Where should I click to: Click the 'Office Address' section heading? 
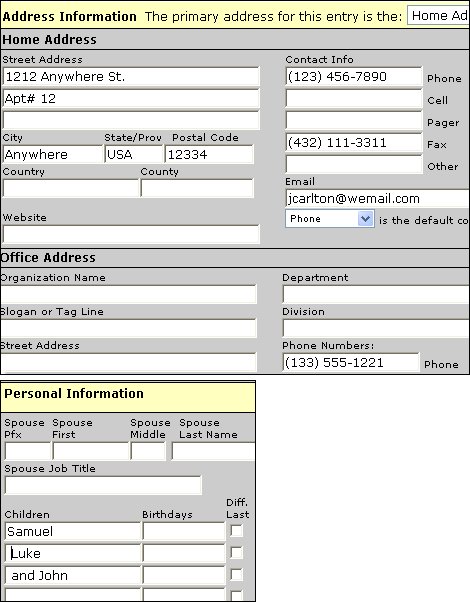click(48, 258)
